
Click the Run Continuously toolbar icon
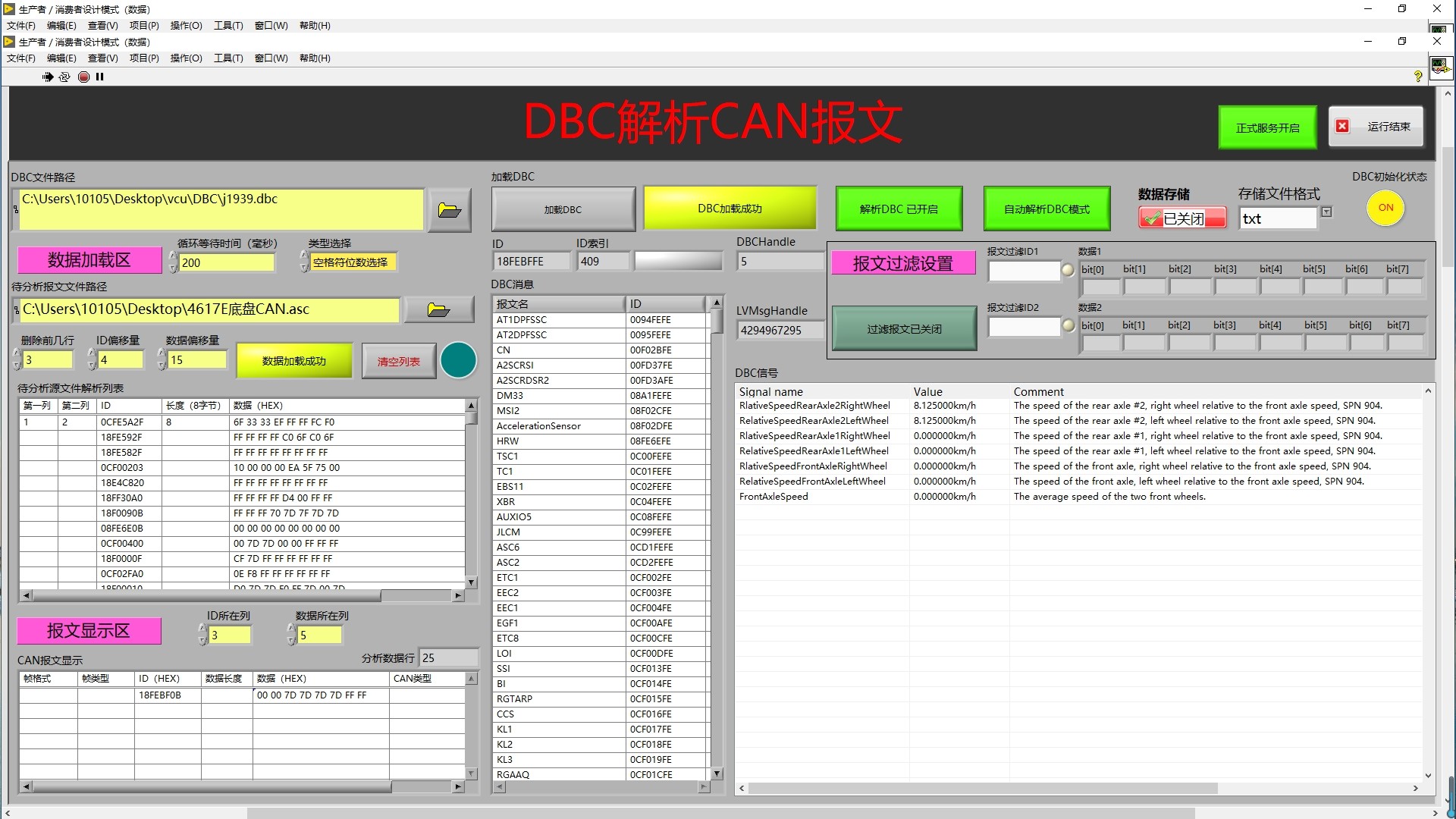pos(64,77)
